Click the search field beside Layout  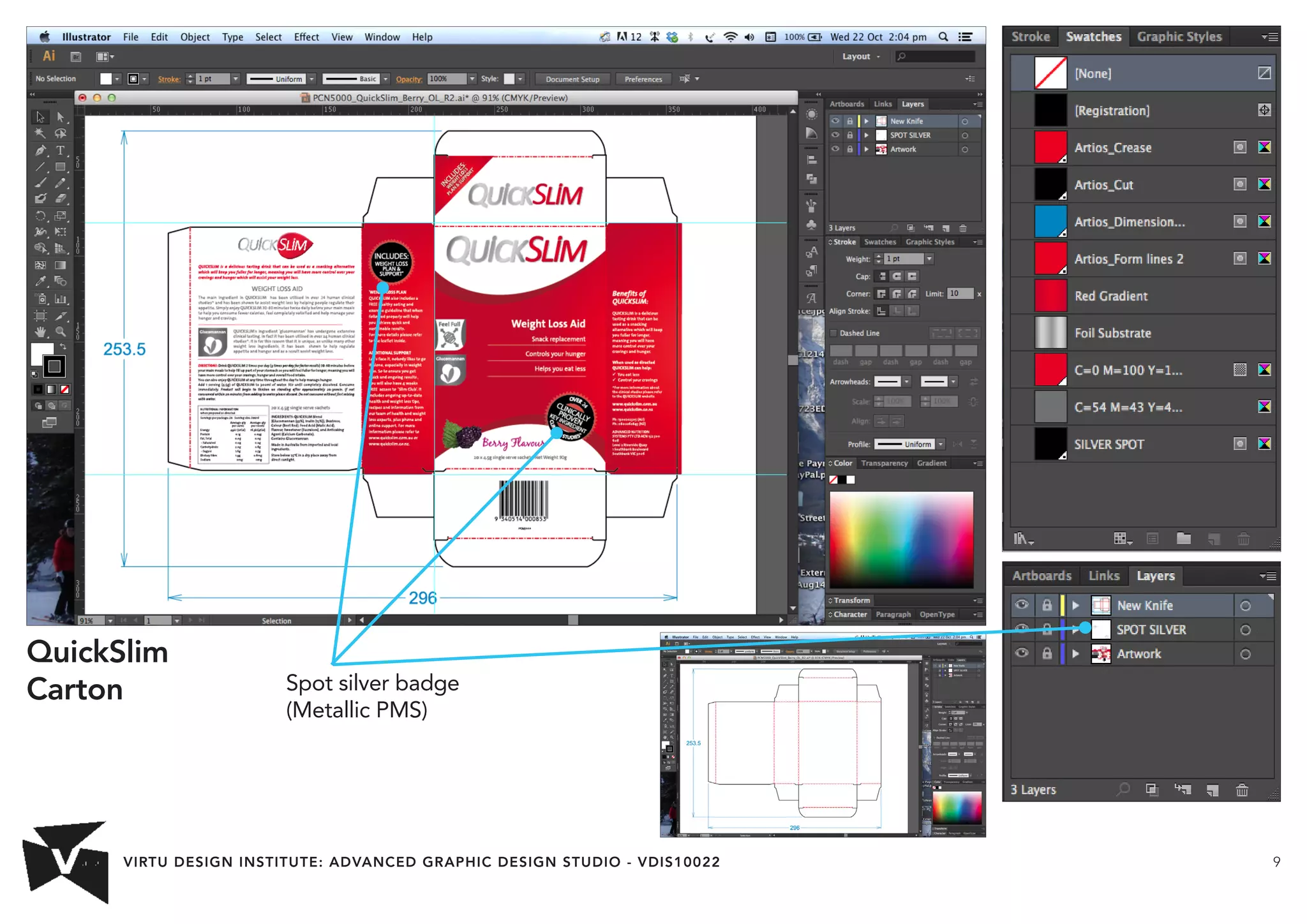(935, 57)
